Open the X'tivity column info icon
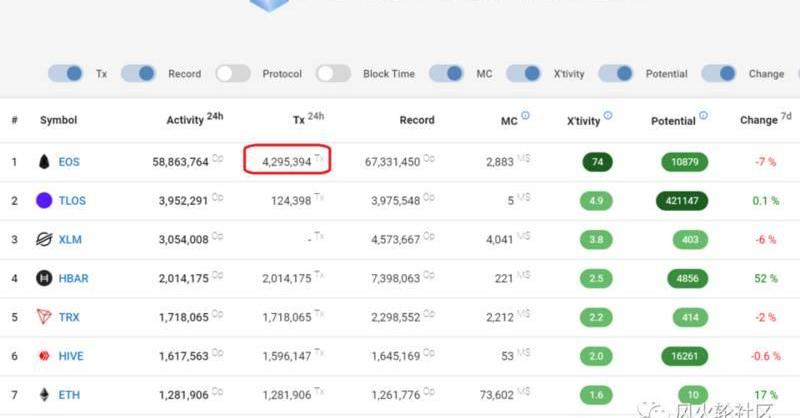Screen dimensions: 800x418 (x=608, y=115)
